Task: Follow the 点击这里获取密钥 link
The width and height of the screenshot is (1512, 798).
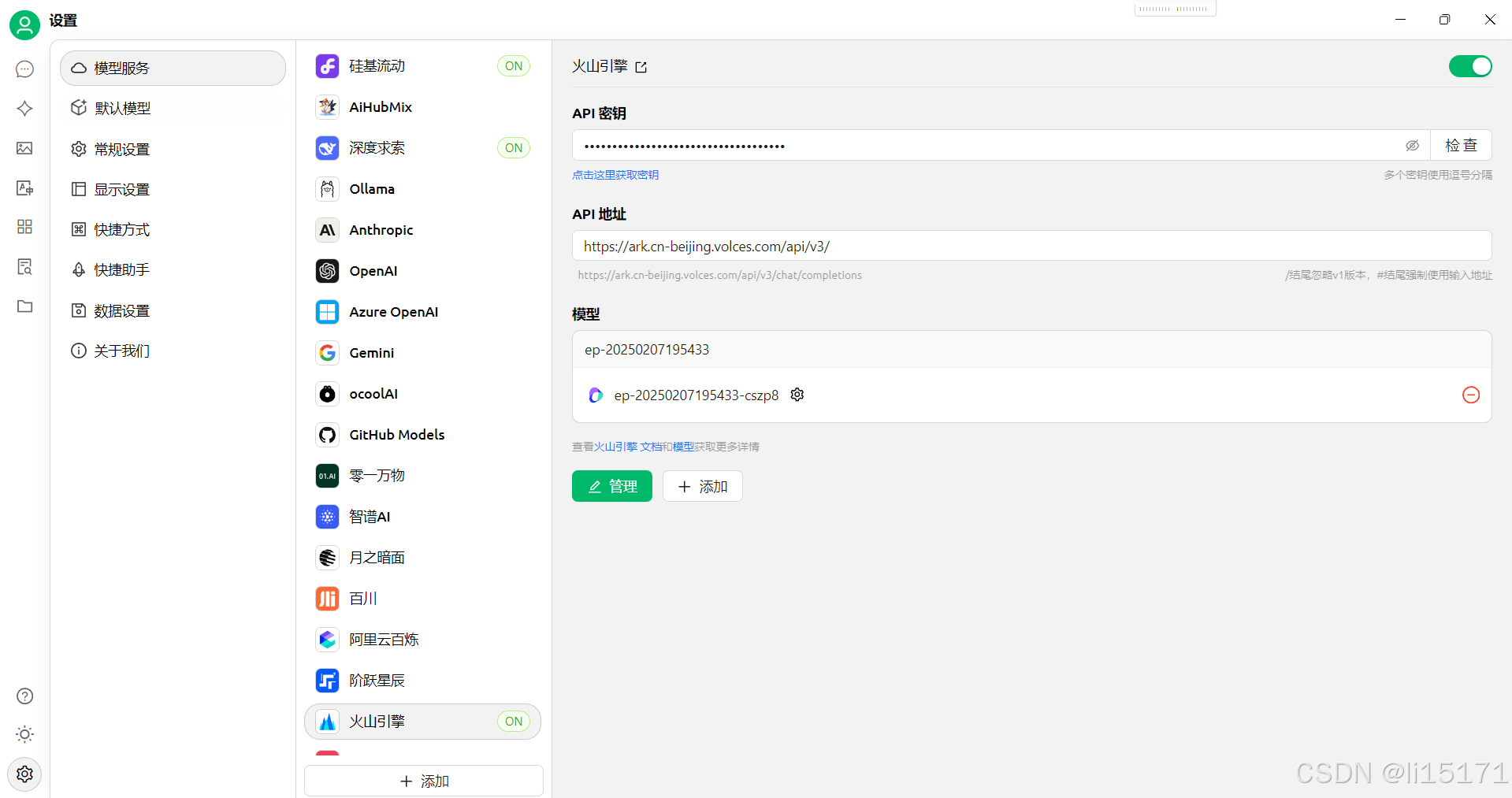Action: 615,175
